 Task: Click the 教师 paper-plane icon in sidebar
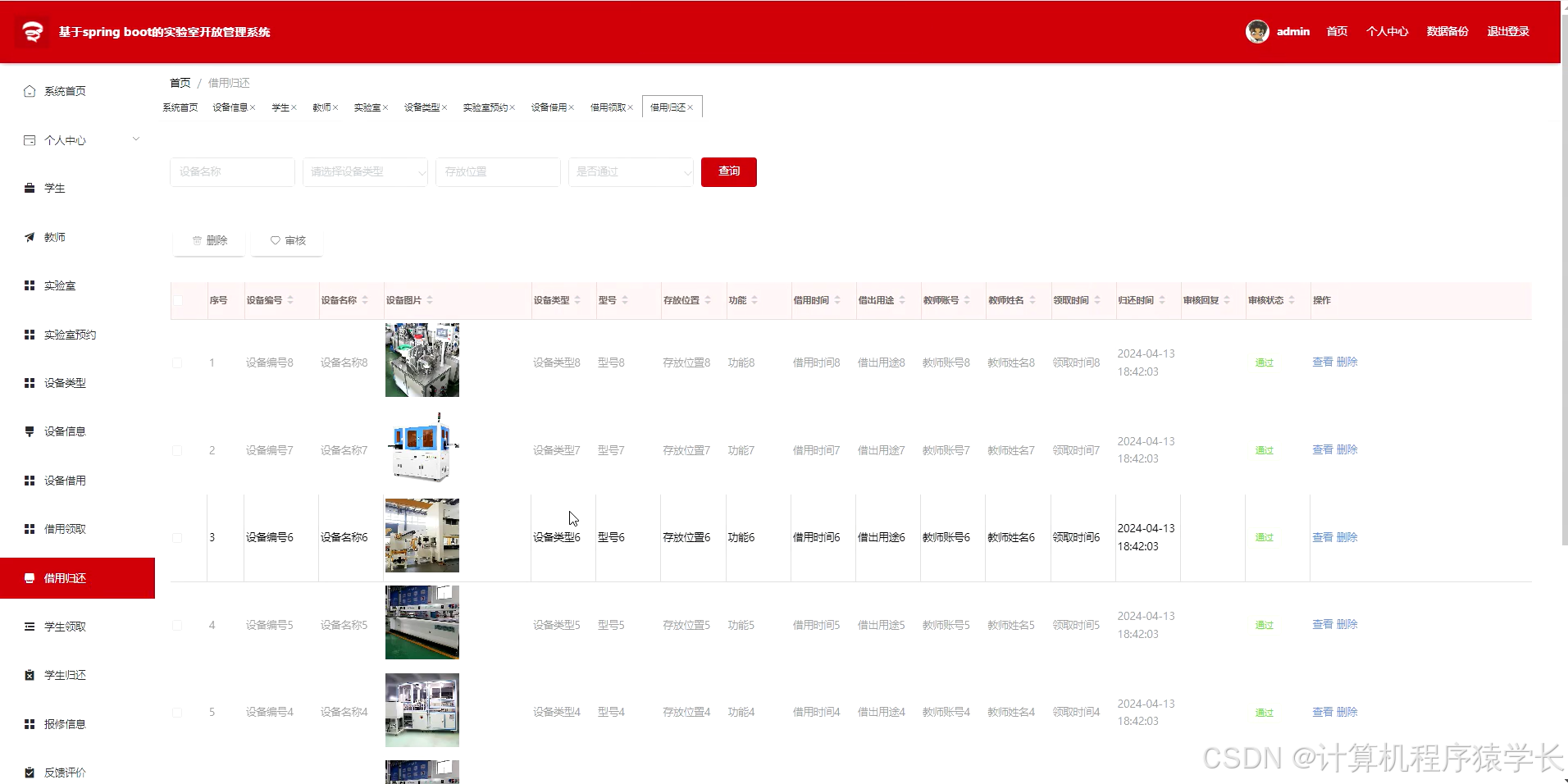point(30,237)
